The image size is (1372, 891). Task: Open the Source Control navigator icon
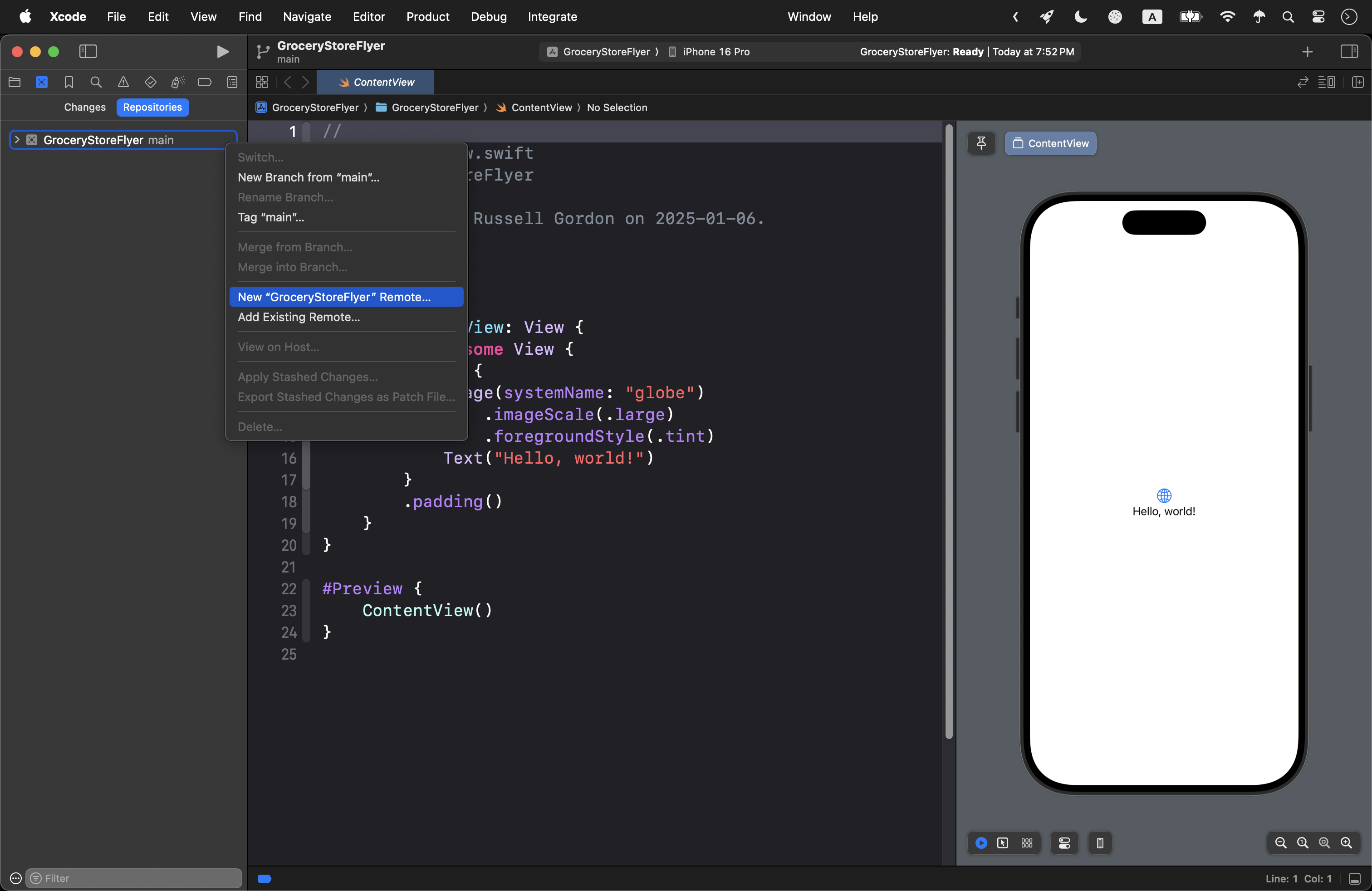41,83
